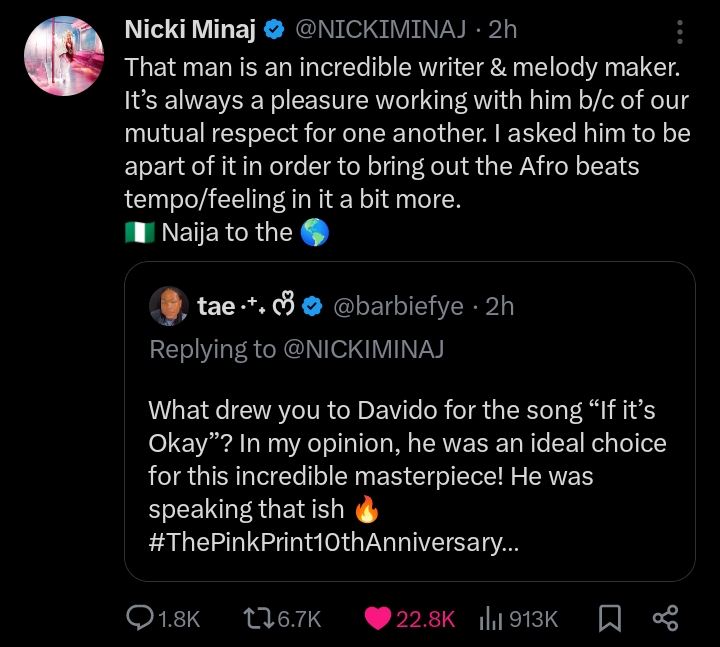Click the share icon
Screen dimensions: 720x647
coord(665,618)
